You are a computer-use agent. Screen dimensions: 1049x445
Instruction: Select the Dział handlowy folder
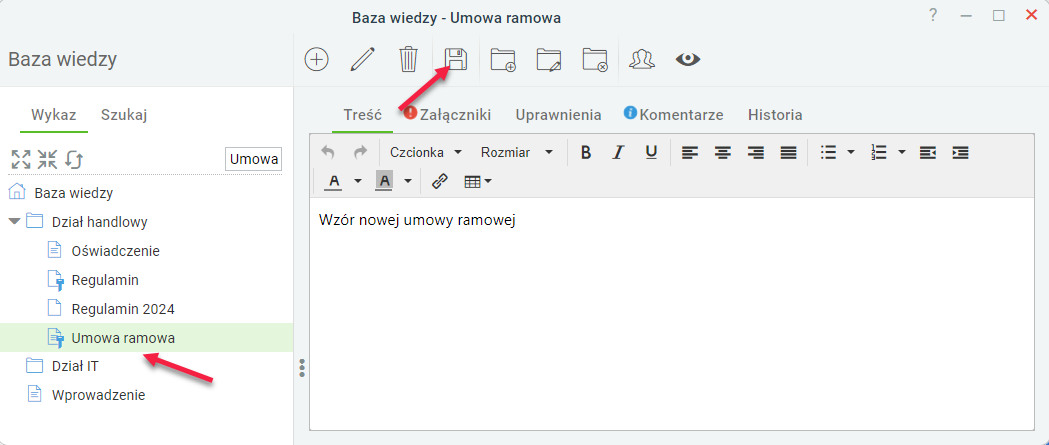click(x=99, y=222)
